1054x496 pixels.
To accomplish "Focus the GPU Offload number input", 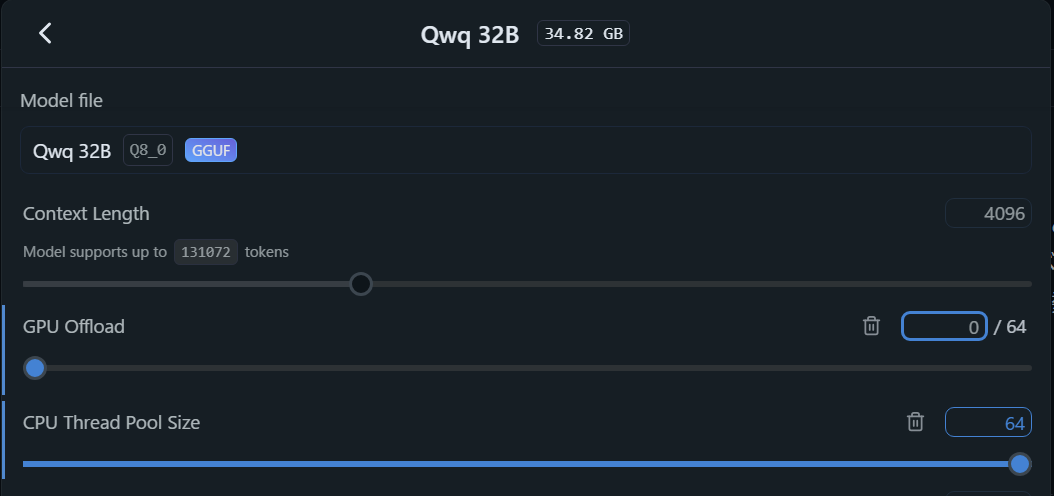I will coord(944,326).
